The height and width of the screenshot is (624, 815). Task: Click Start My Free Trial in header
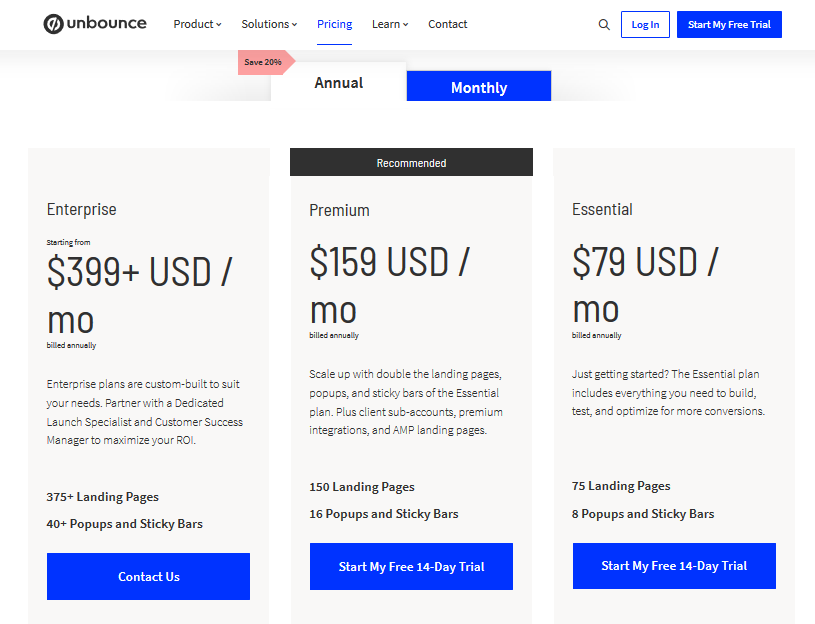pyautogui.click(x=729, y=24)
